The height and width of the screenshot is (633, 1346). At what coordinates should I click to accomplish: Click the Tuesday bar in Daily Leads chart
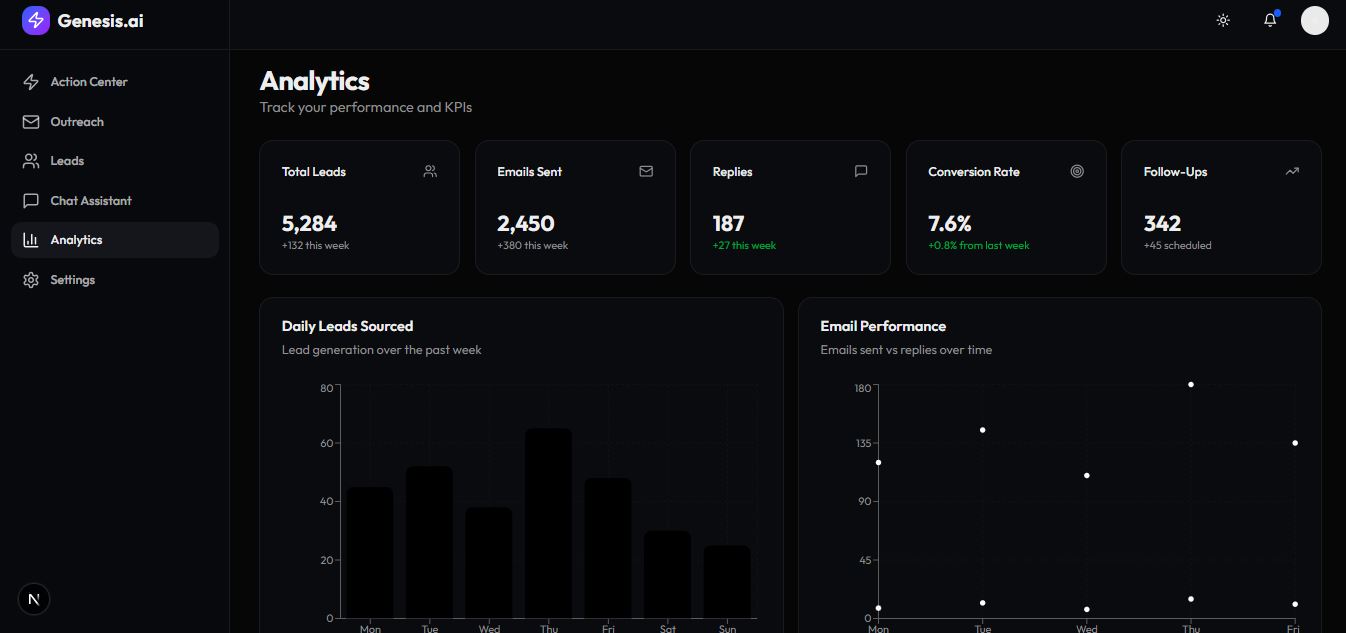430,542
